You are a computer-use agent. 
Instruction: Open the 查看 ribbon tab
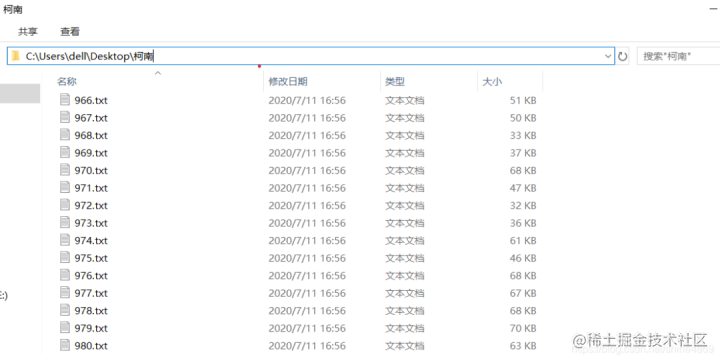(x=70, y=32)
